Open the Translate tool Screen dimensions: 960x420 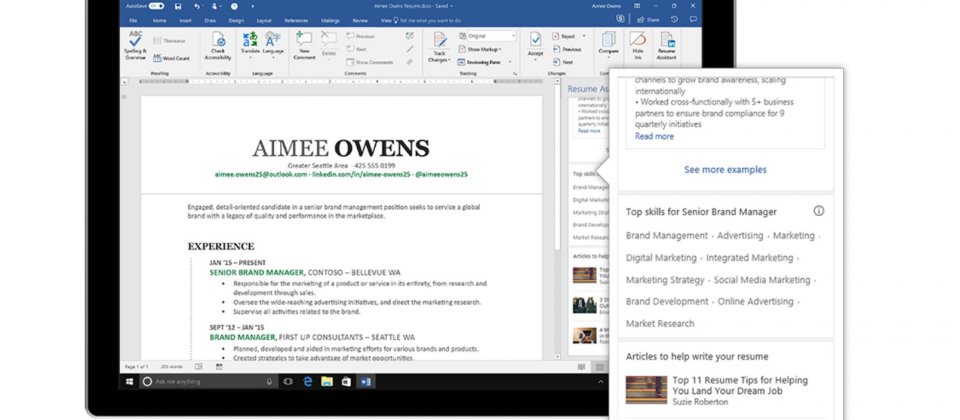(x=250, y=44)
